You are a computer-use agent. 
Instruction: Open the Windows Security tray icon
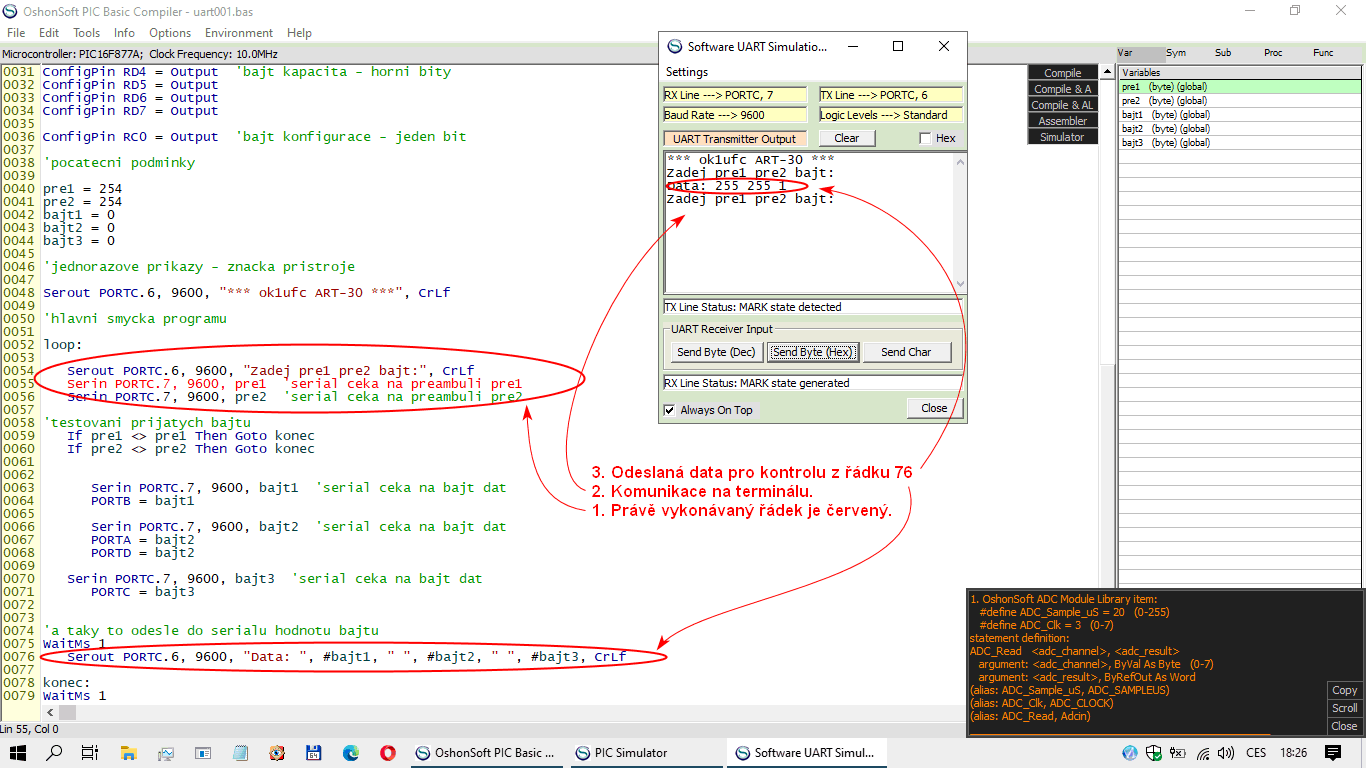pyautogui.click(x=1154, y=753)
